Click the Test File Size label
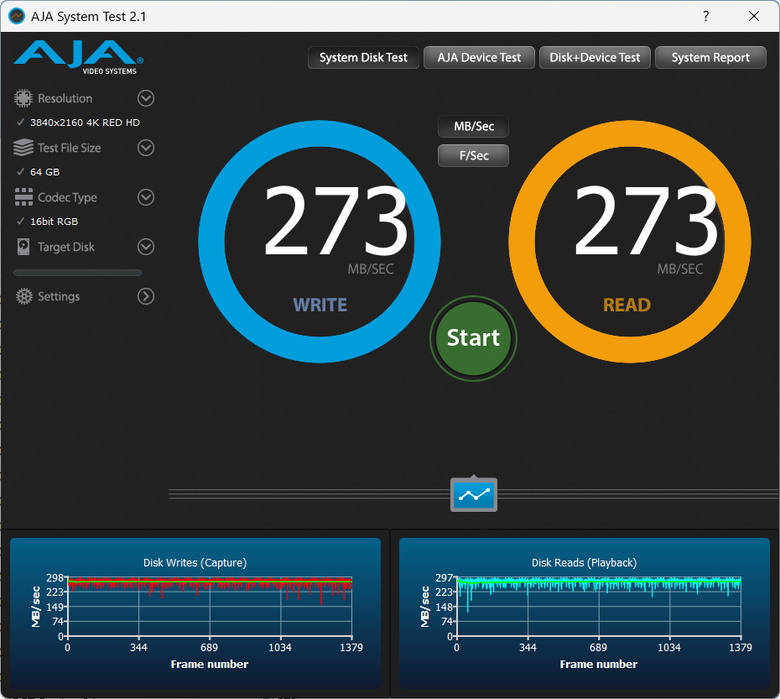780x699 pixels. 69,148
